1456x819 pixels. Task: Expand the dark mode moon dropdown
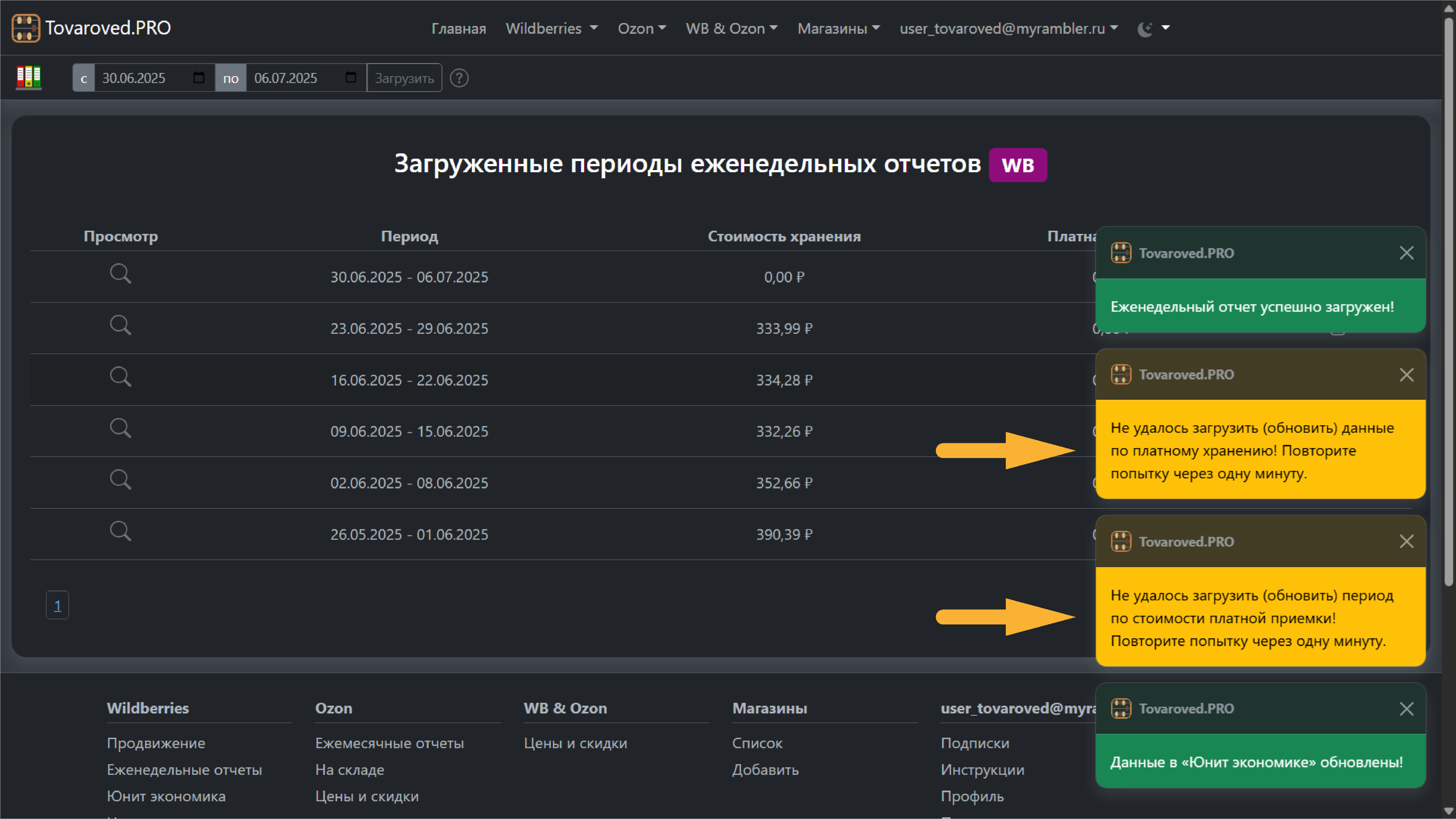(1153, 28)
